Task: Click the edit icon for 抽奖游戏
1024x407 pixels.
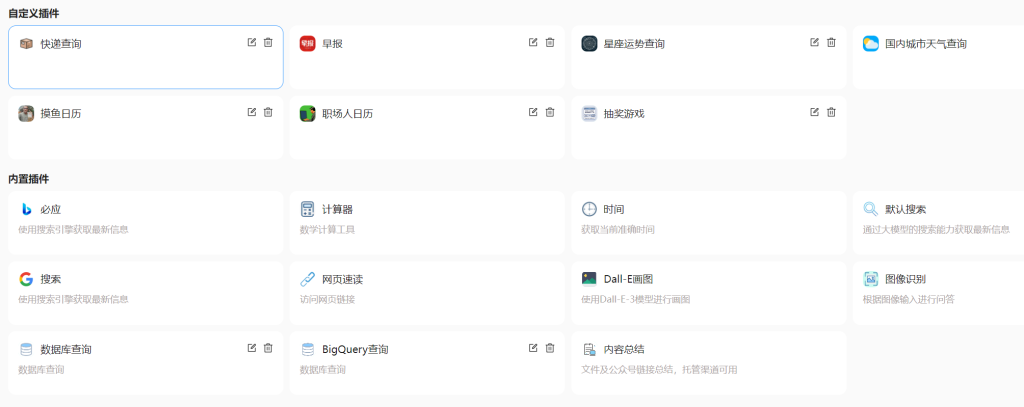Action: tap(815, 112)
